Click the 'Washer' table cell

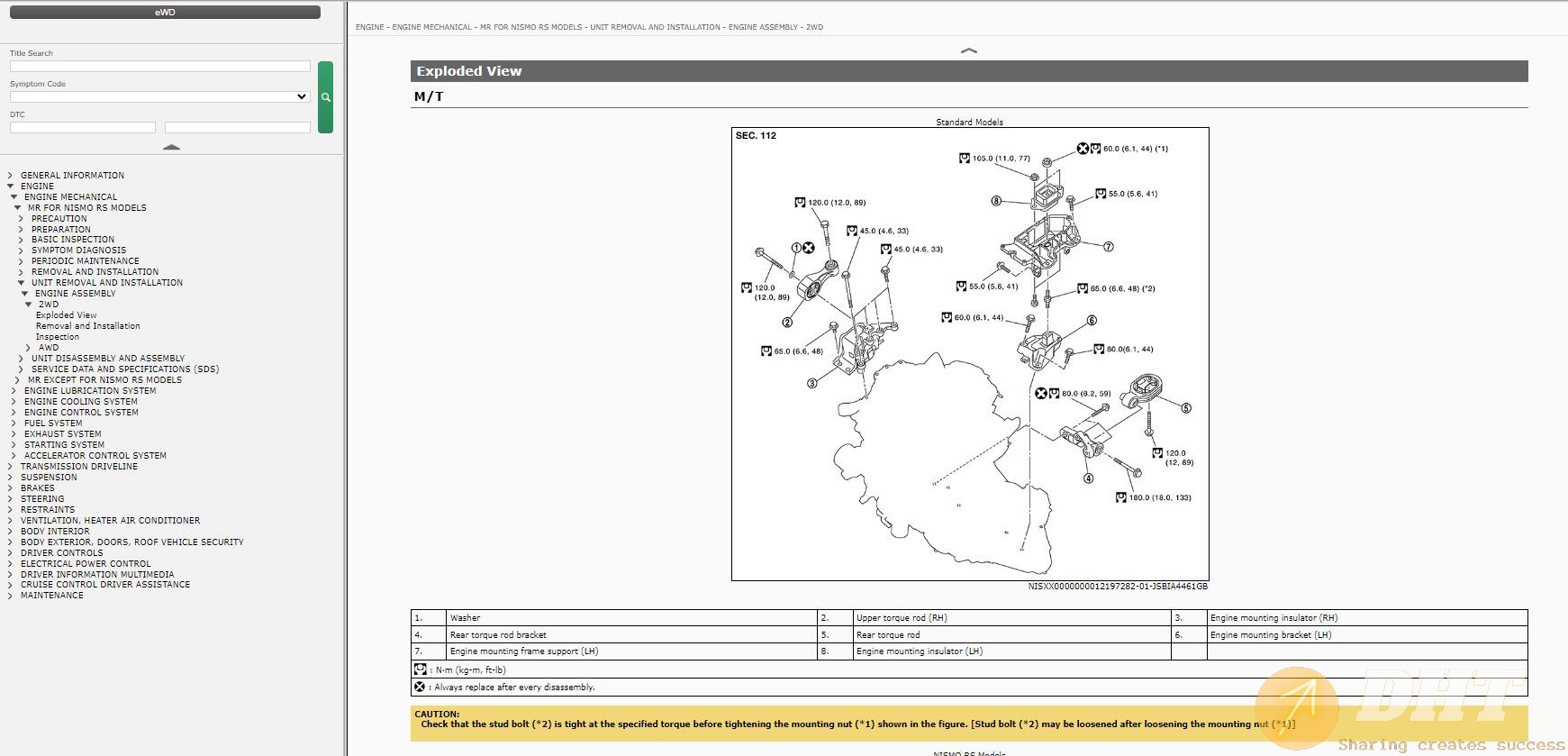tap(631, 618)
